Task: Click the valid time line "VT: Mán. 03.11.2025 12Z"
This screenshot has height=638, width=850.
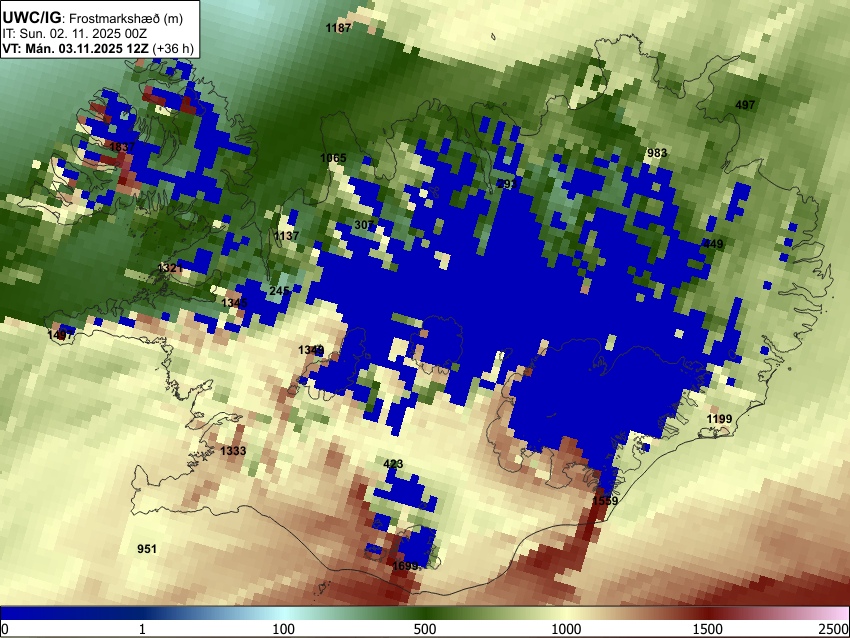Action: (x=75, y=48)
